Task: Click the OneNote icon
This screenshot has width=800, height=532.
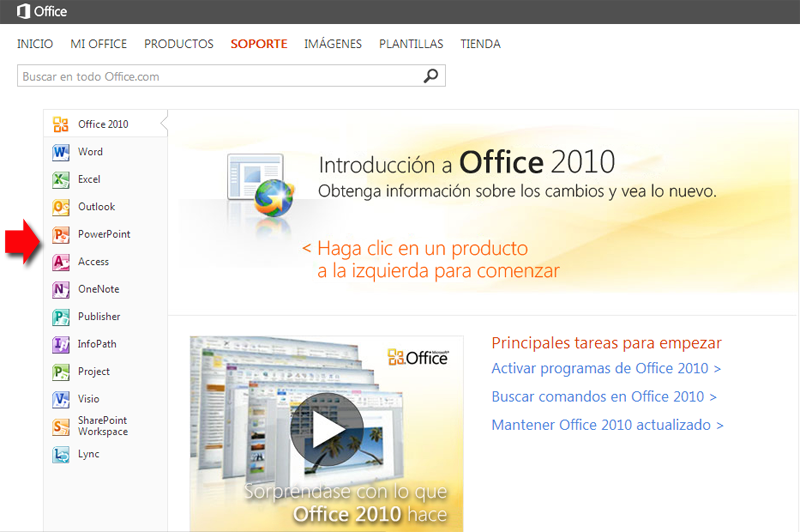Action: click(61, 290)
